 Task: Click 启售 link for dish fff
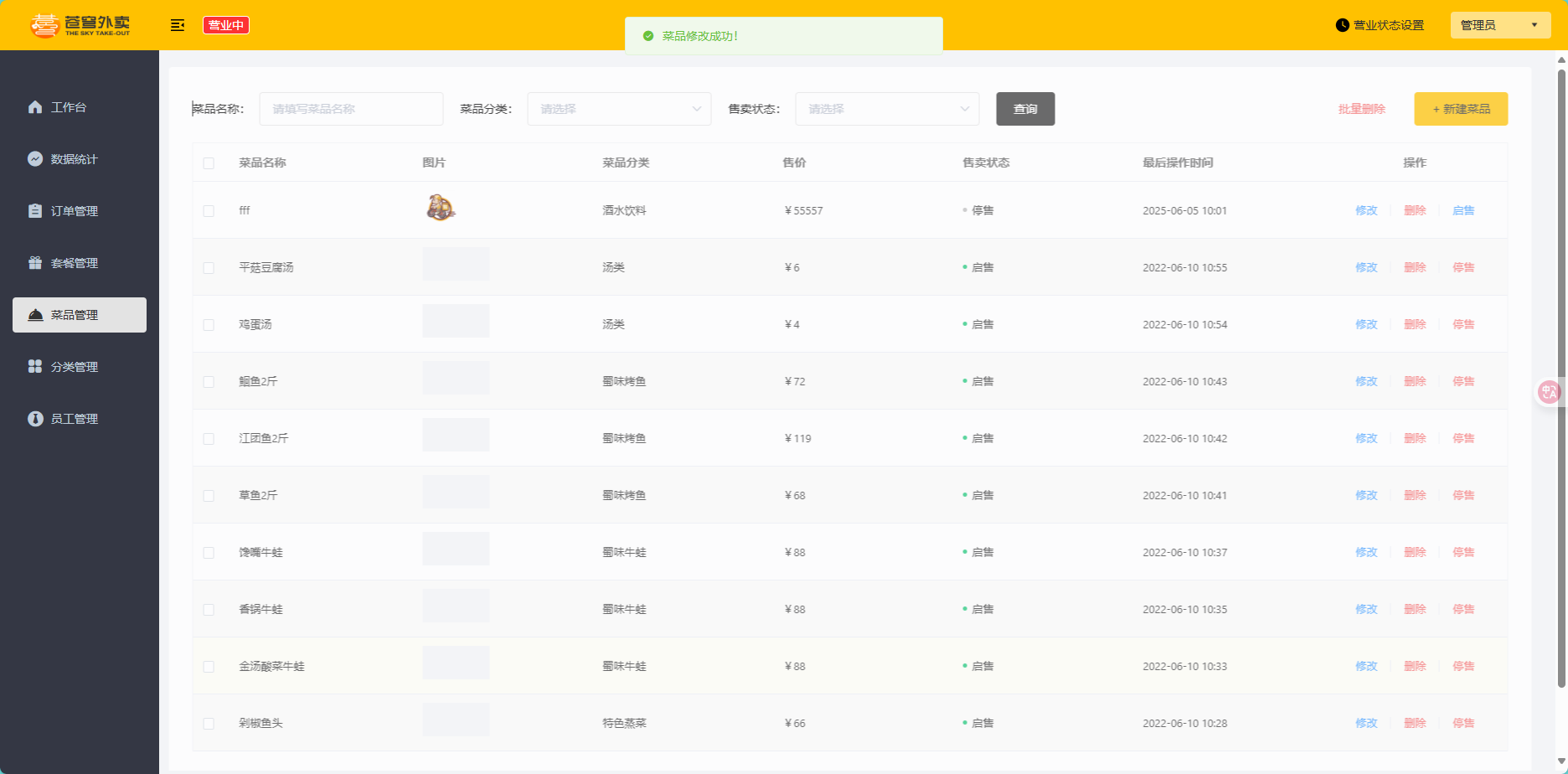(1463, 211)
